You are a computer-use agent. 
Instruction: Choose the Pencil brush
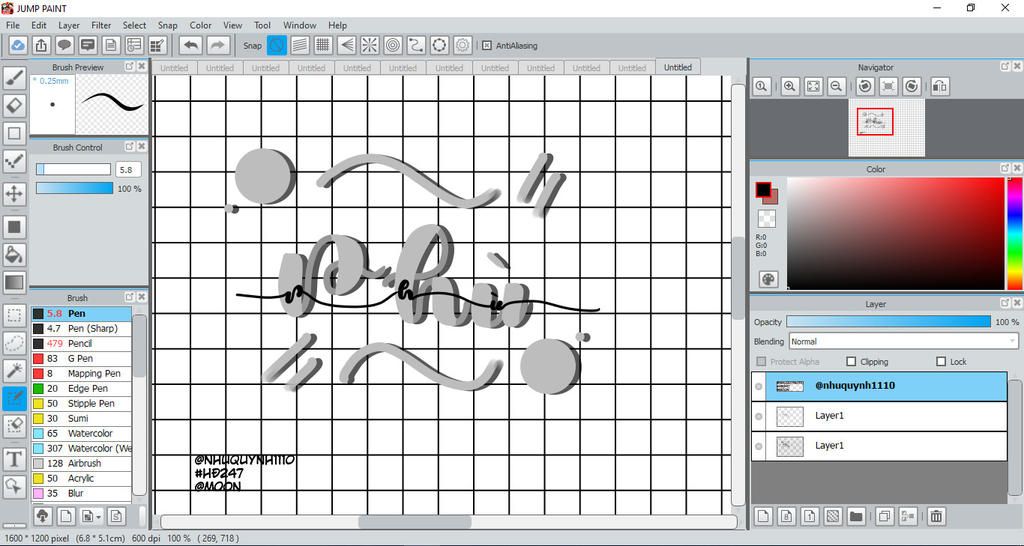coord(81,344)
